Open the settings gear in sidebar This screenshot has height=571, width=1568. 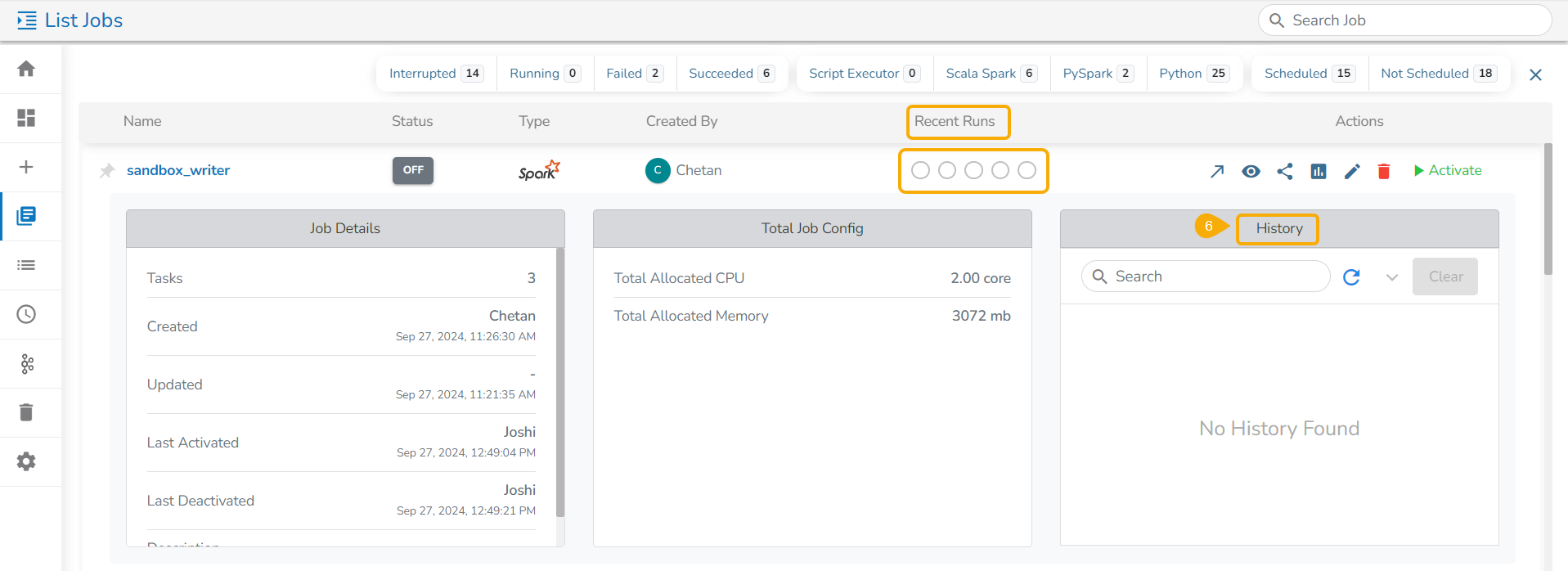click(x=26, y=461)
